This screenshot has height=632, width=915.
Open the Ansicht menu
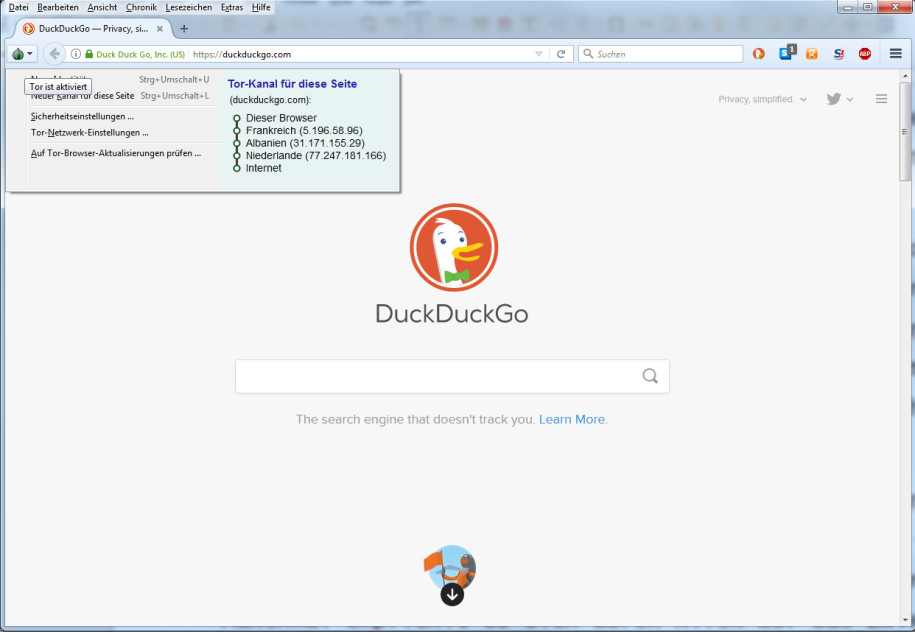pos(102,8)
